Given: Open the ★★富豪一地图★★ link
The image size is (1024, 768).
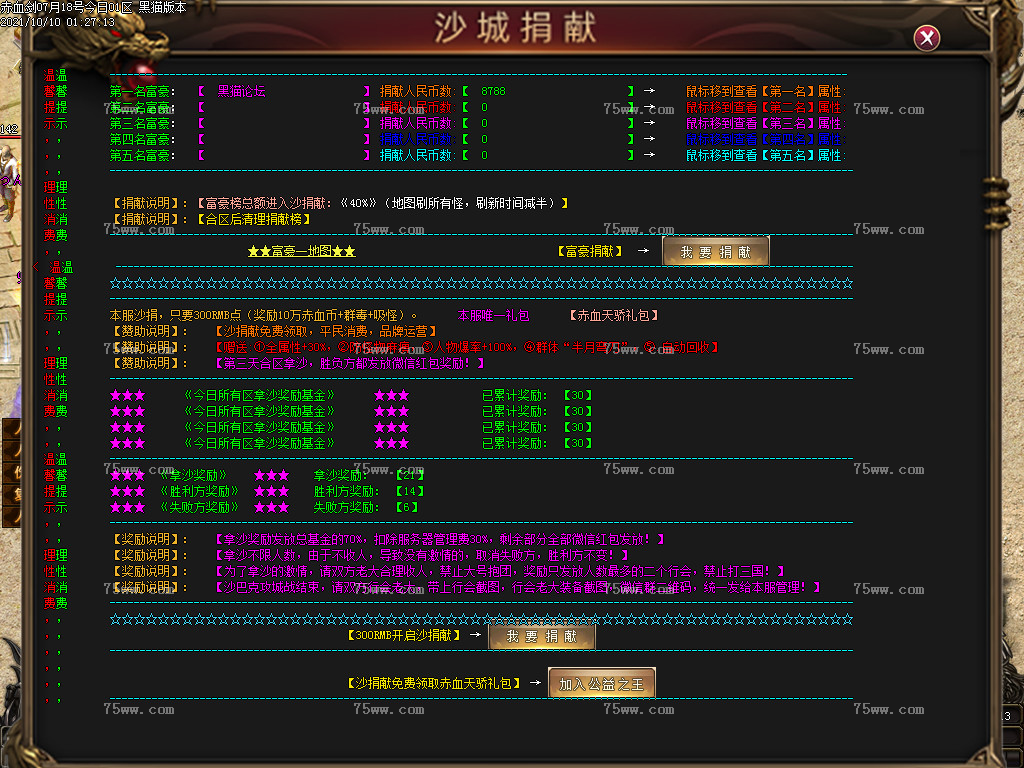Looking at the screenshot, I should [x=302, y=251].
